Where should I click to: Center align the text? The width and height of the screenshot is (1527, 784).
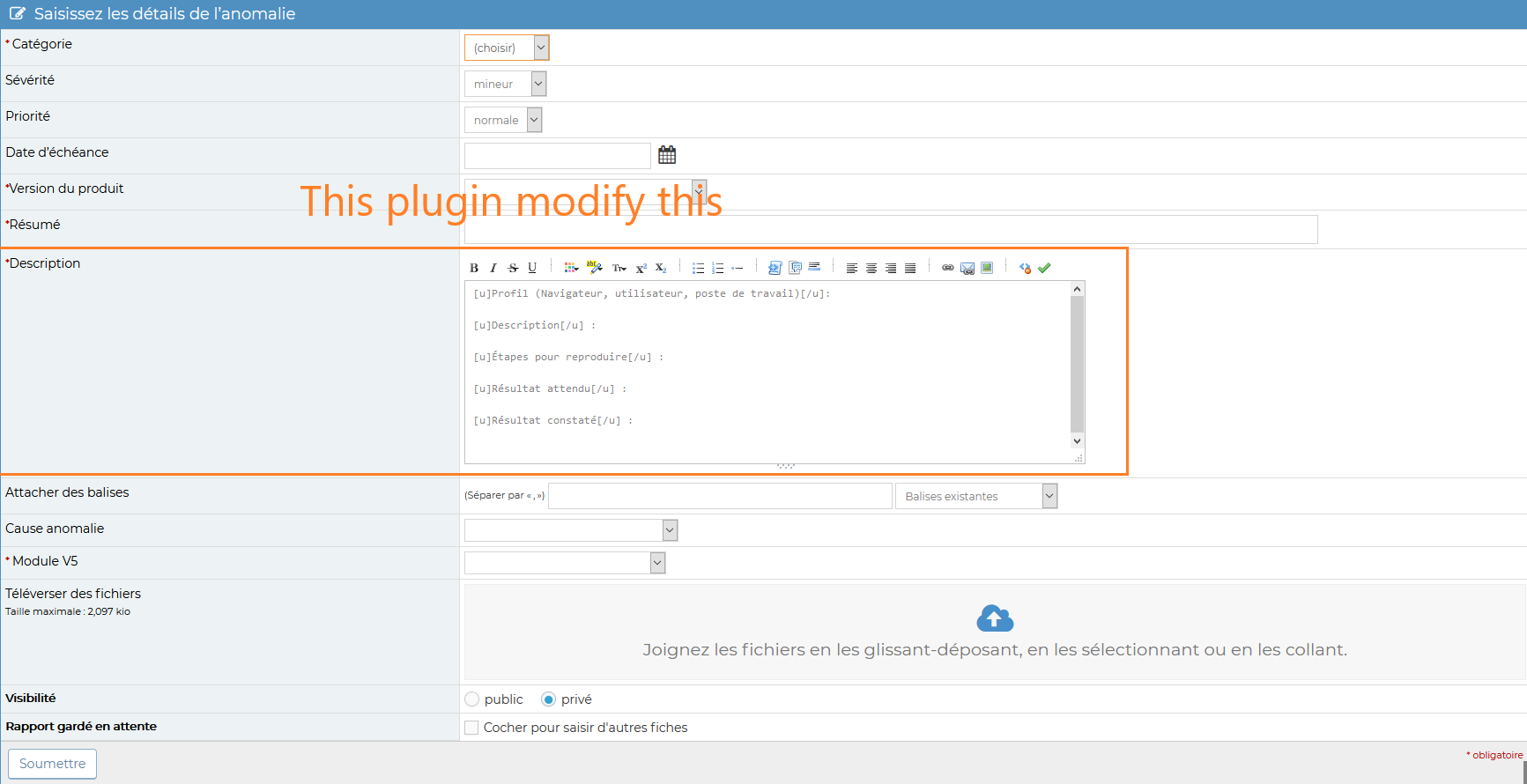(x=871, y=268)
